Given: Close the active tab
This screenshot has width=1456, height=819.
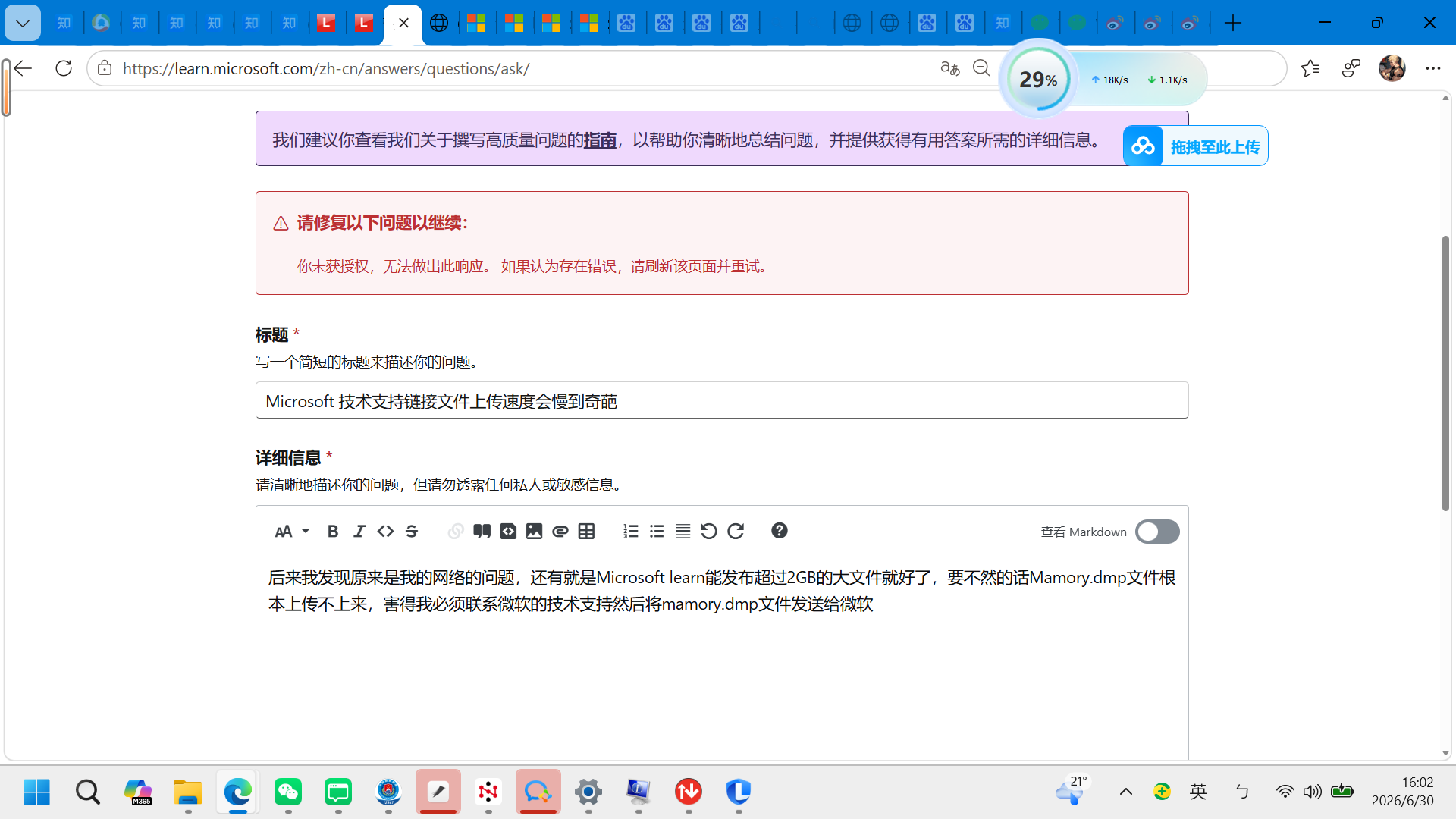Looking at the screenshot, I should coord(404,23).
